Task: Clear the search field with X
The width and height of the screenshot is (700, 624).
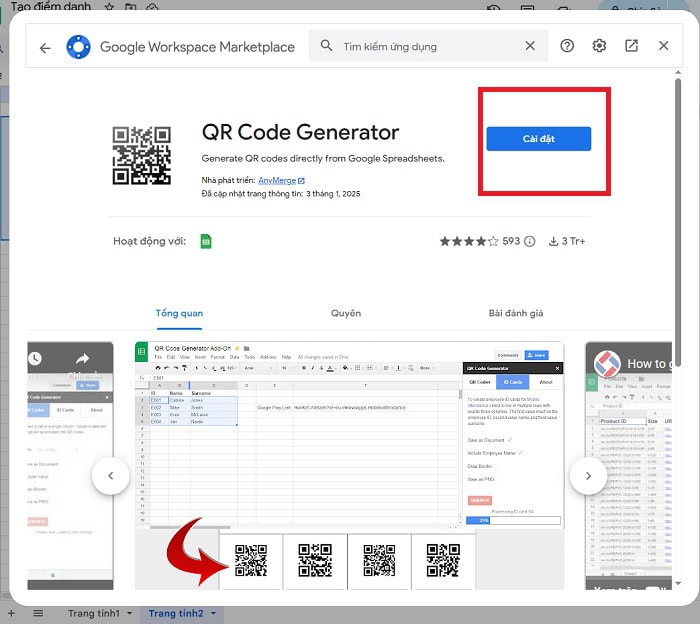Action: coord(530,46)
